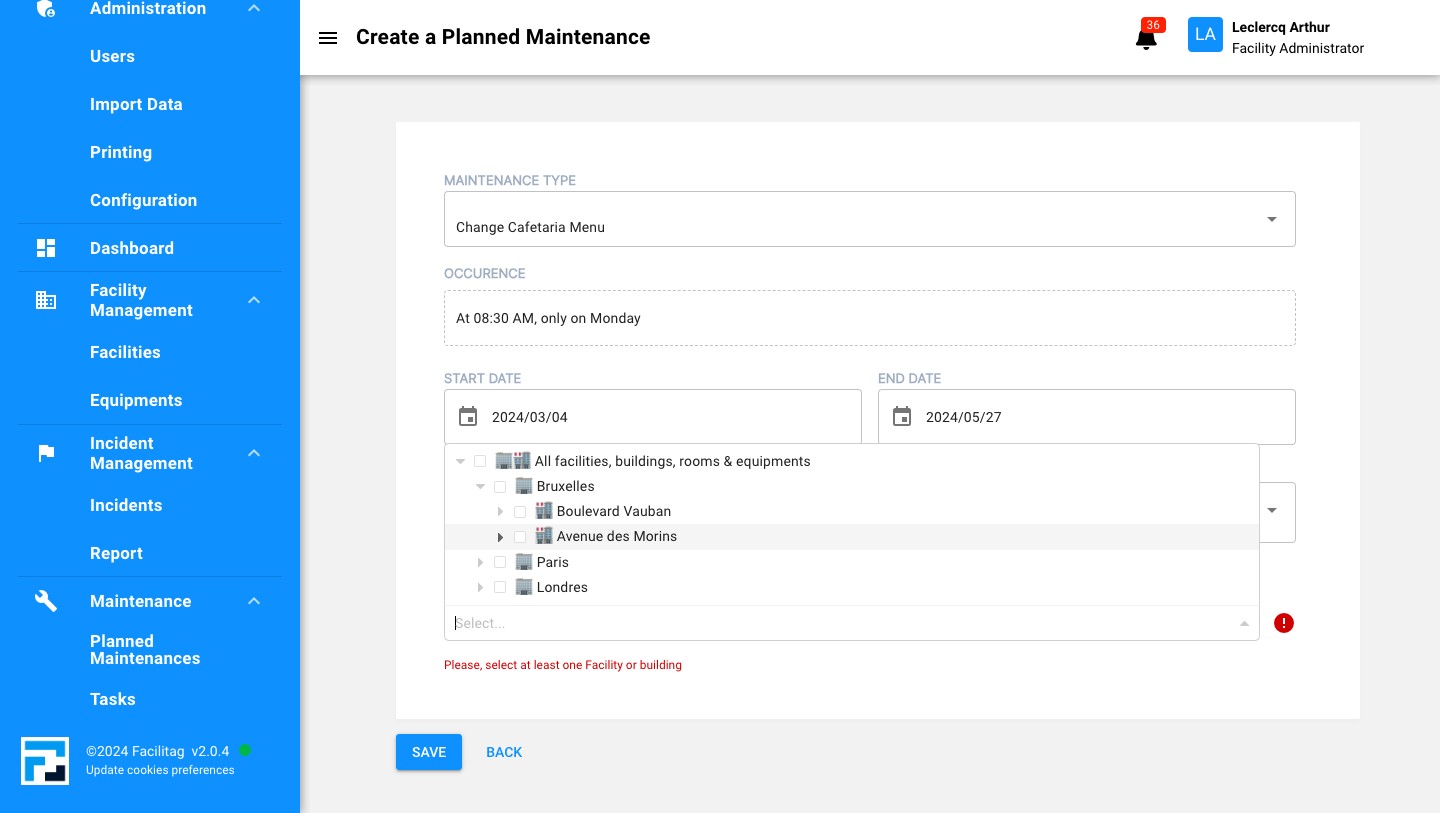Expand the Londres tree node
Screen dimensions: 1440x813
[480, 588]
